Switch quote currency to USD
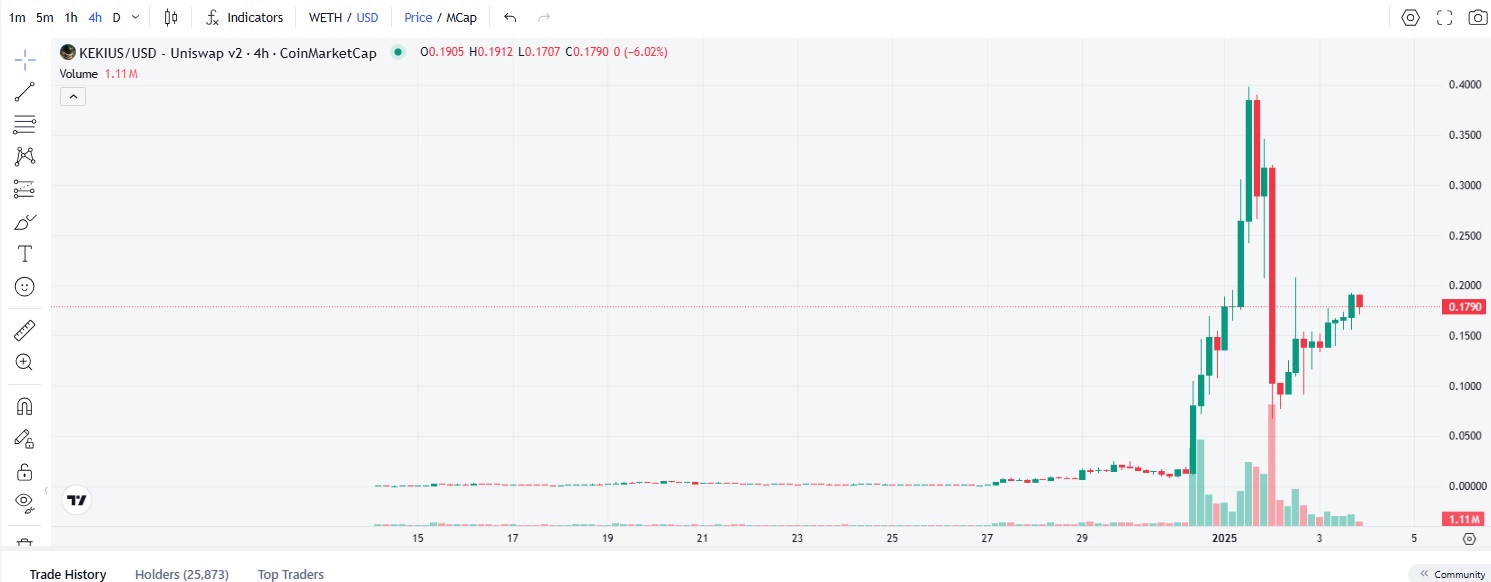This screenshot has width=1491, height=582. pyautogui.click(x=367, y=17)
